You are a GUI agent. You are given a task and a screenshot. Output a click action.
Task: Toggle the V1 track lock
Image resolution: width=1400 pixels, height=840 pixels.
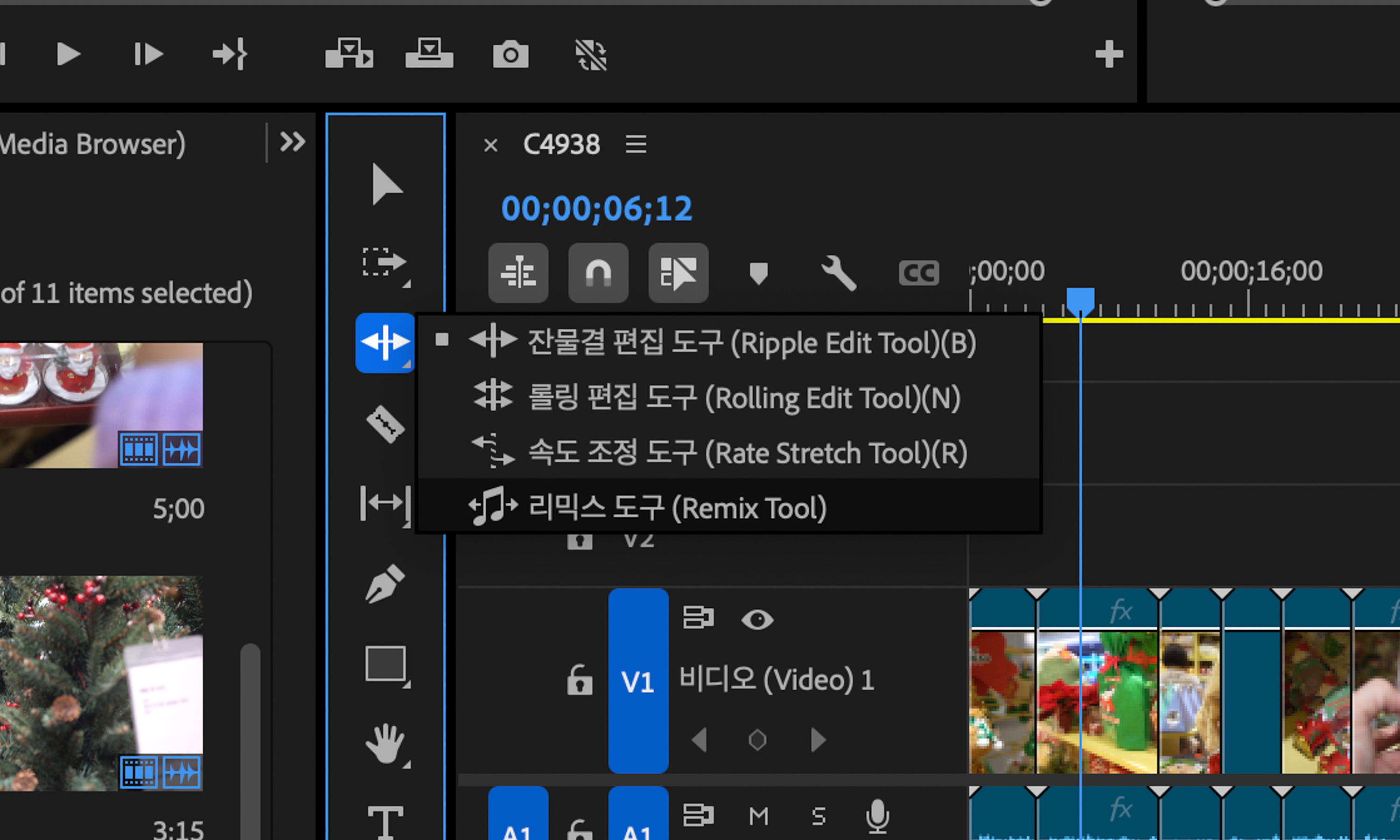click(580, 680)
